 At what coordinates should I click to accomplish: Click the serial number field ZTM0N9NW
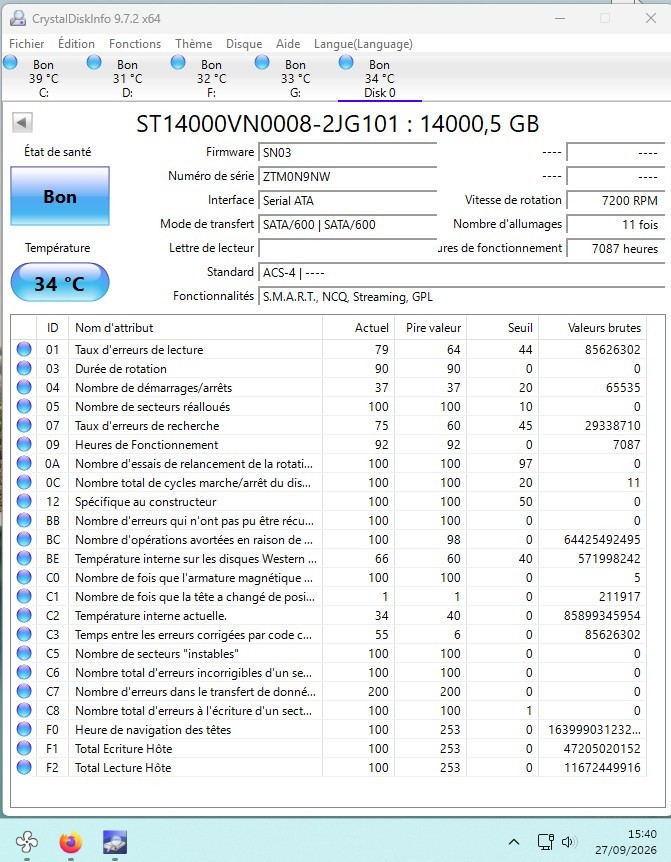pos(347,176)
